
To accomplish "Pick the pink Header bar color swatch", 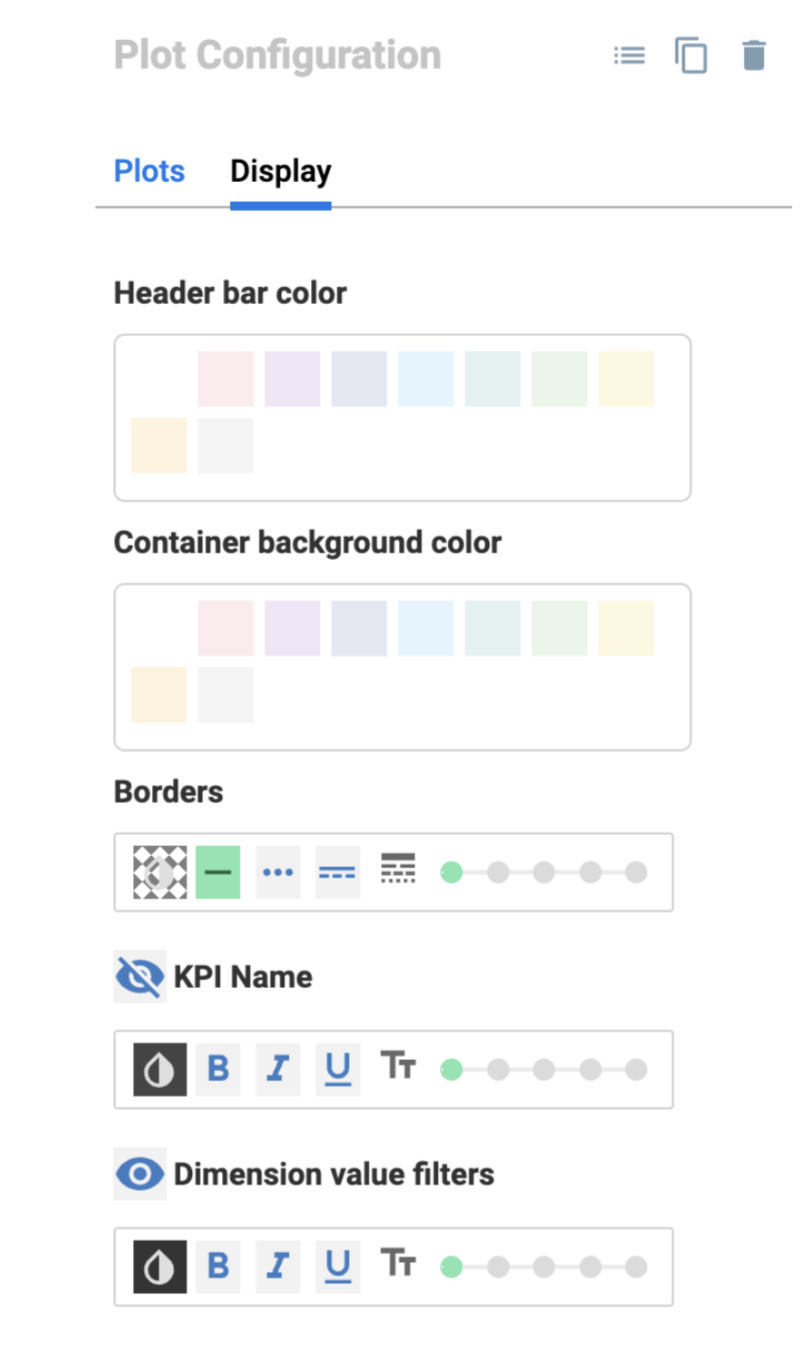I will pyautogui.click(x=226, y=379).
